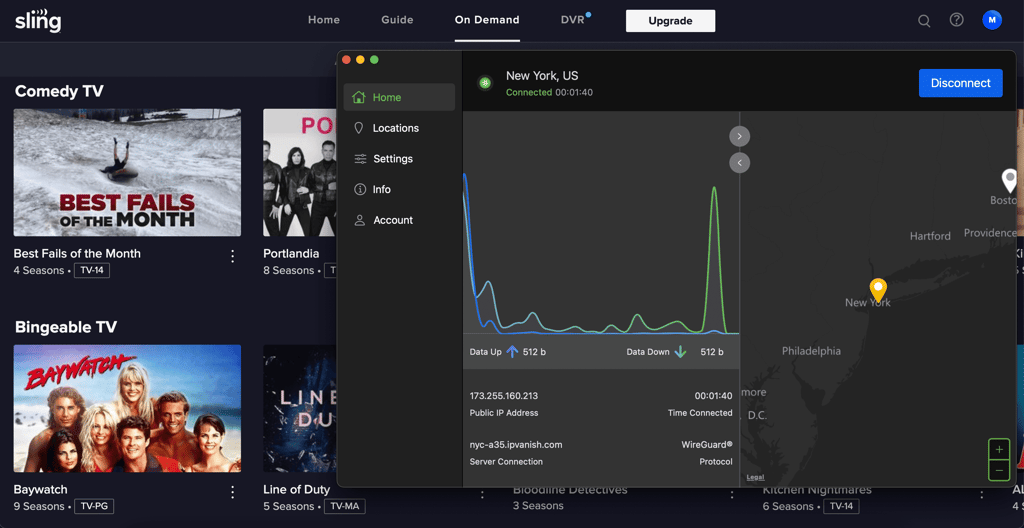Click the Disconnect button
This screenshot has height=528, width=1024.
[x=961, y=83]
